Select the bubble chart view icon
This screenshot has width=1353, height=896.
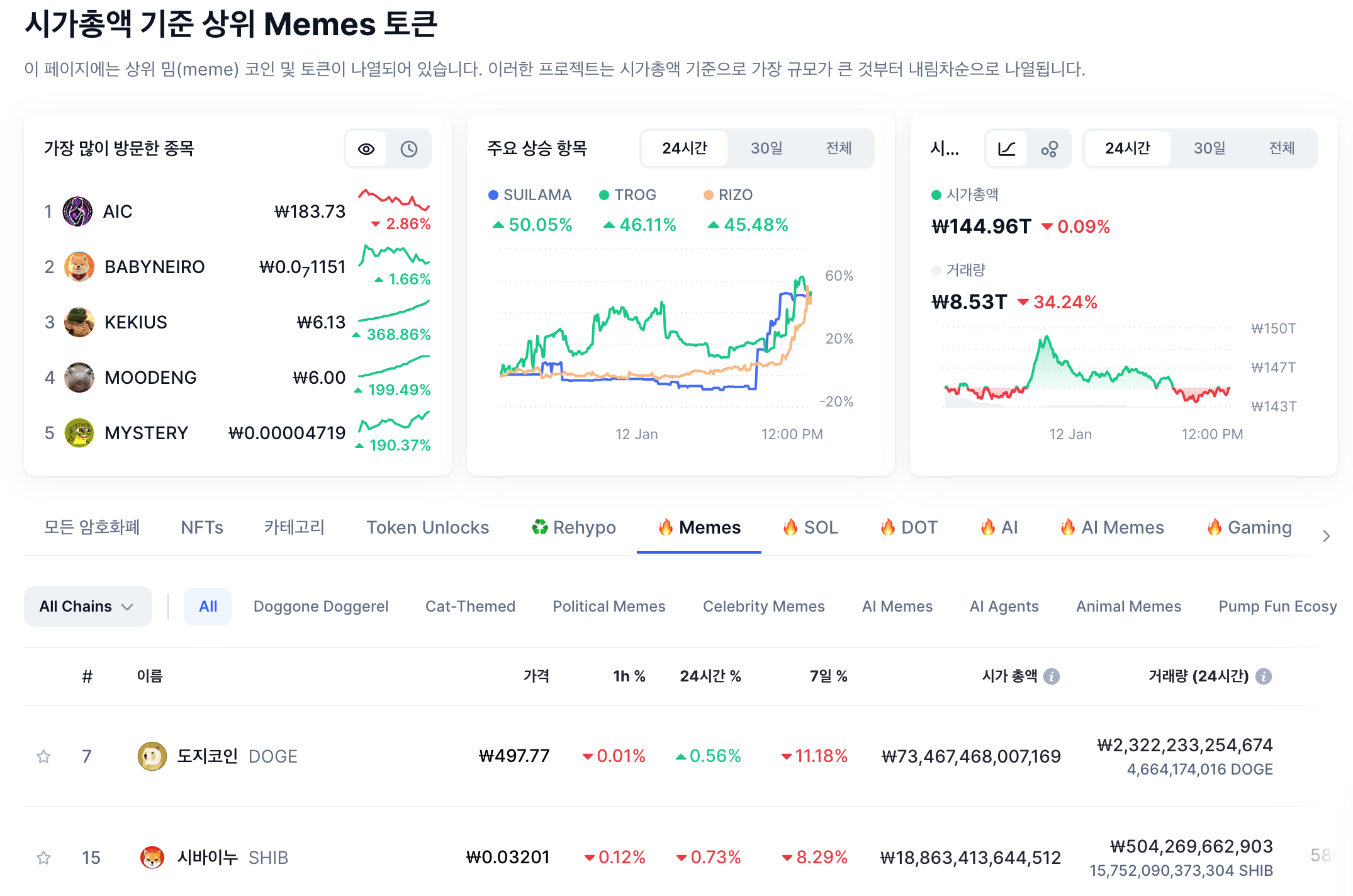pos(1050,148)
